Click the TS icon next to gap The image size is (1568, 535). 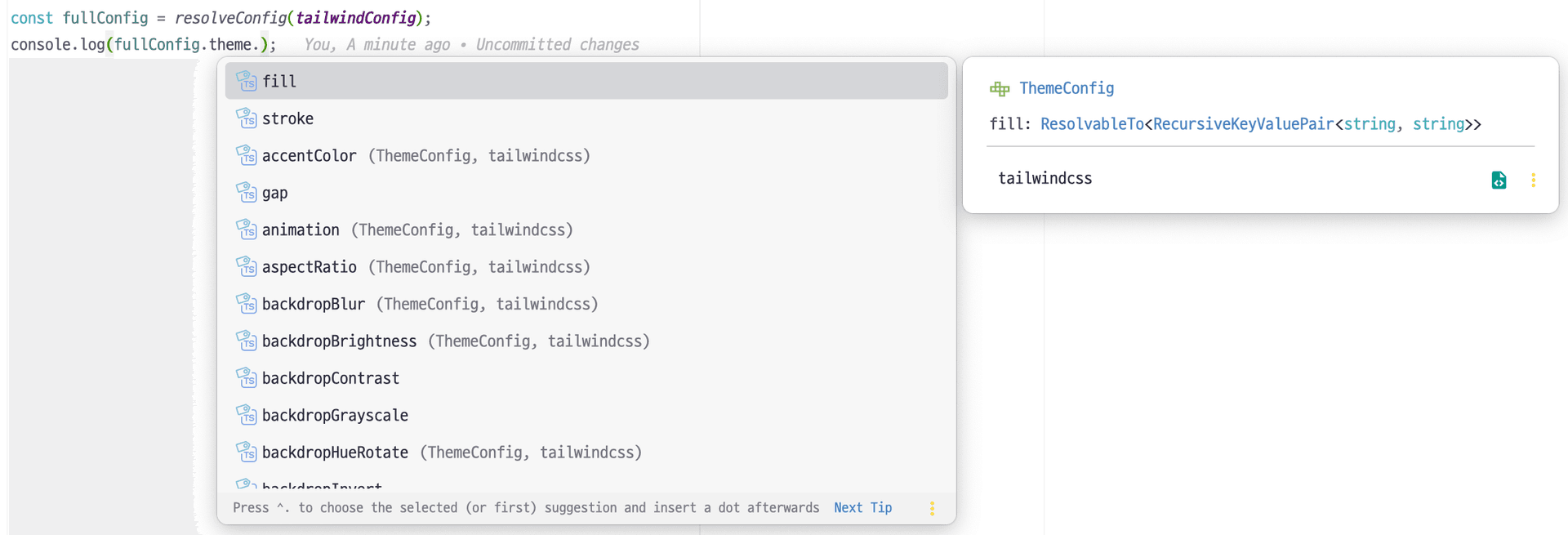(246, 193)
